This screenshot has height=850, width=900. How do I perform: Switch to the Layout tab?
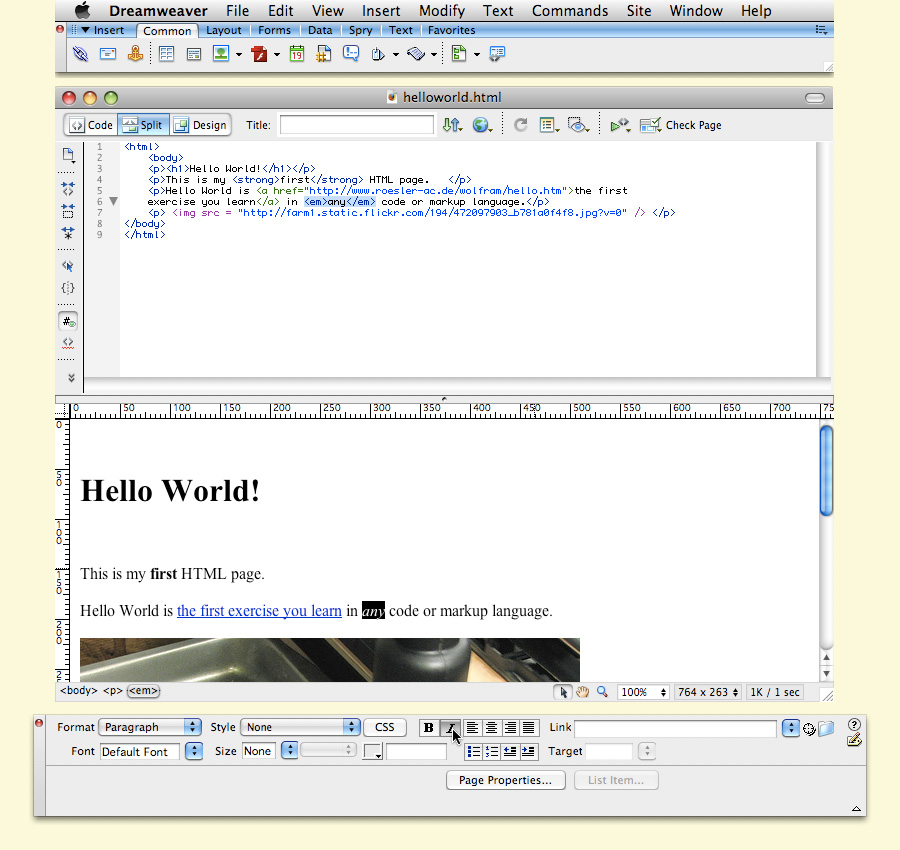224,30
